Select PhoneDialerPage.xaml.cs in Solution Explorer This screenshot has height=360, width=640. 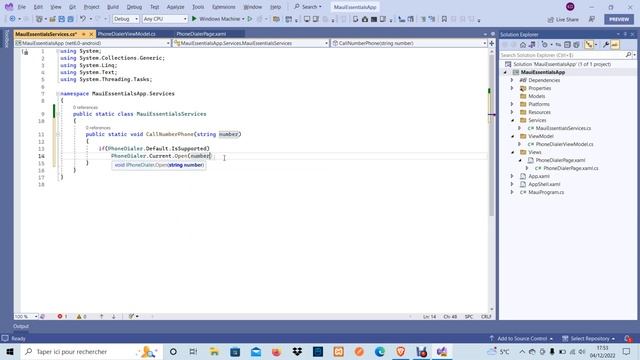point(571,168)
